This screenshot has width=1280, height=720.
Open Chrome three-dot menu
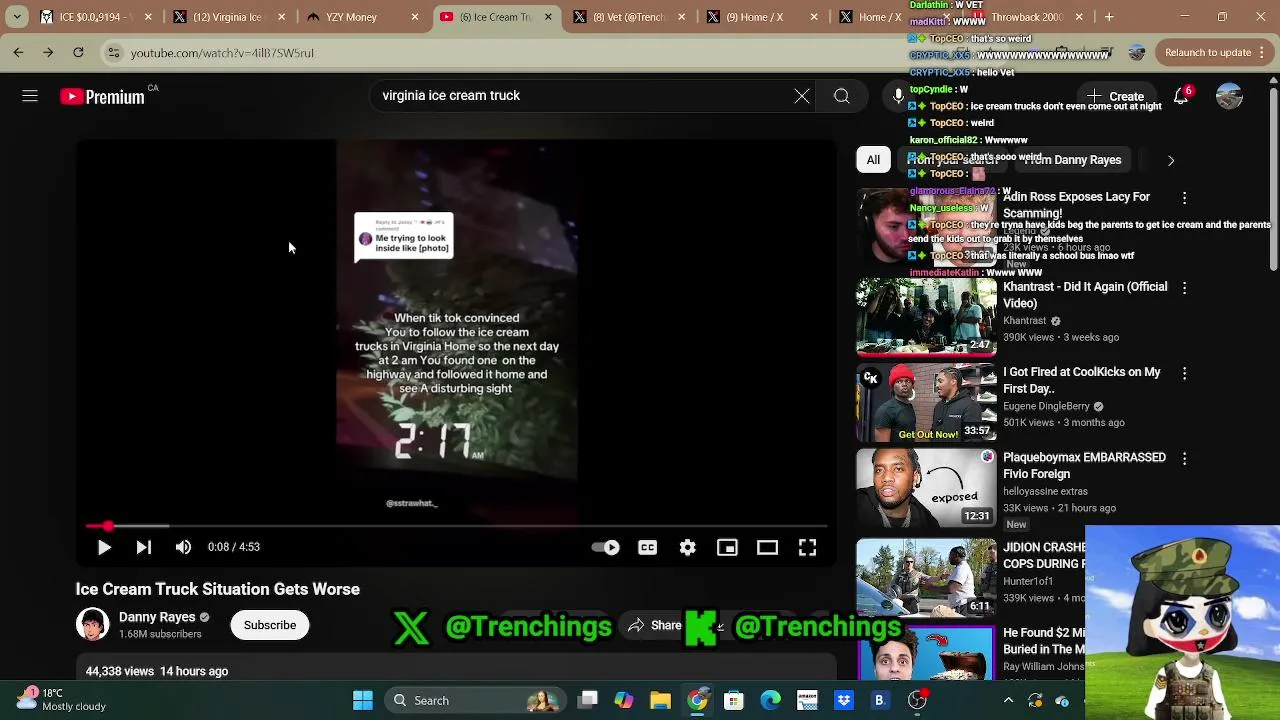click(1264, 53)
